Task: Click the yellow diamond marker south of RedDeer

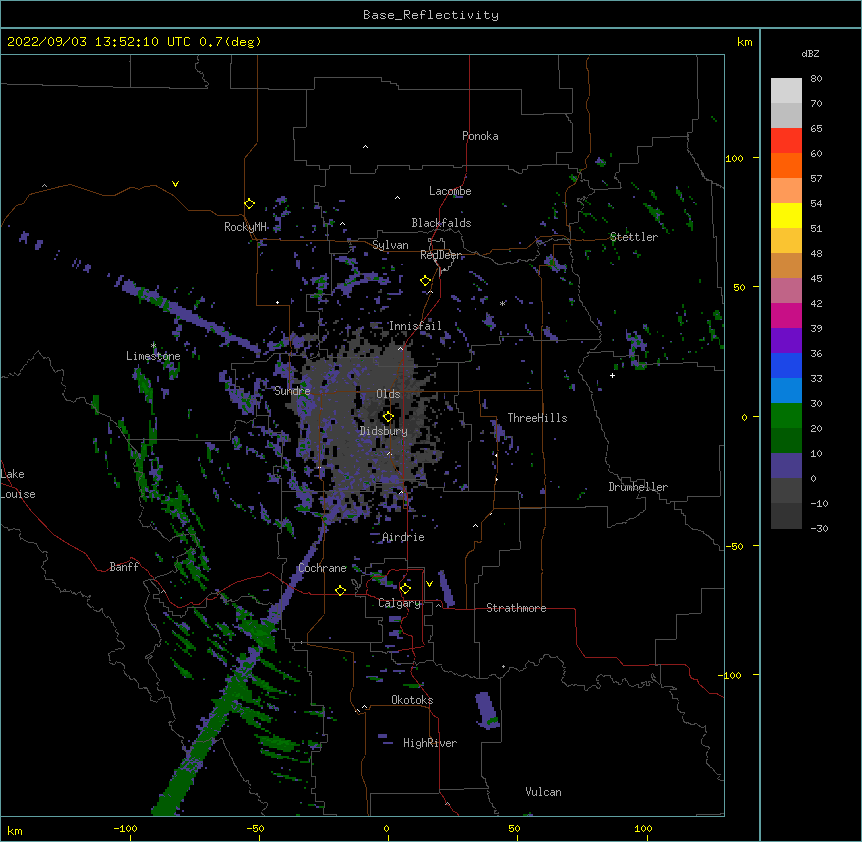Action: point(425,281)
